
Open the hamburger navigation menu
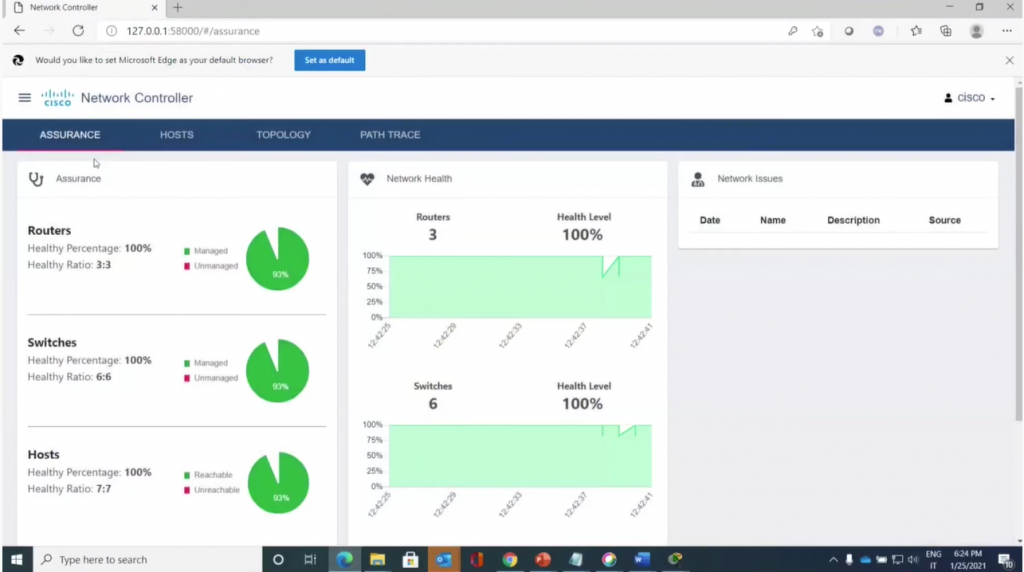coord(24,98)
